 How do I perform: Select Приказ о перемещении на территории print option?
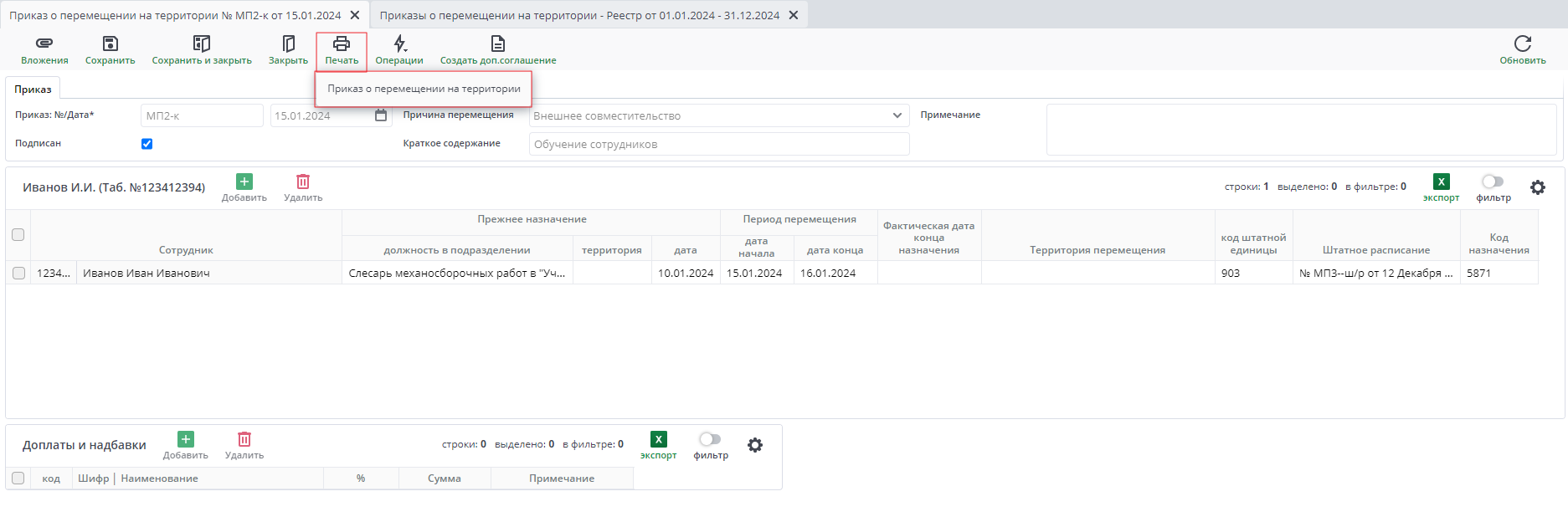click(x=424, y=89)
